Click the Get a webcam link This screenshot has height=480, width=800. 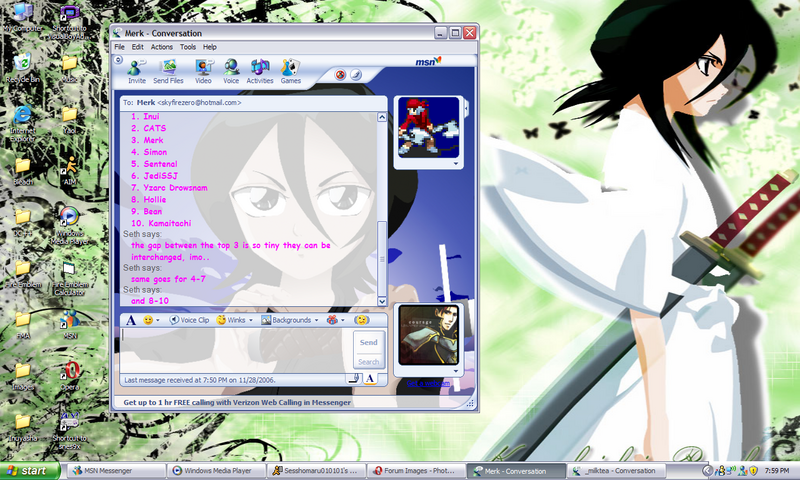pos(429,383)
